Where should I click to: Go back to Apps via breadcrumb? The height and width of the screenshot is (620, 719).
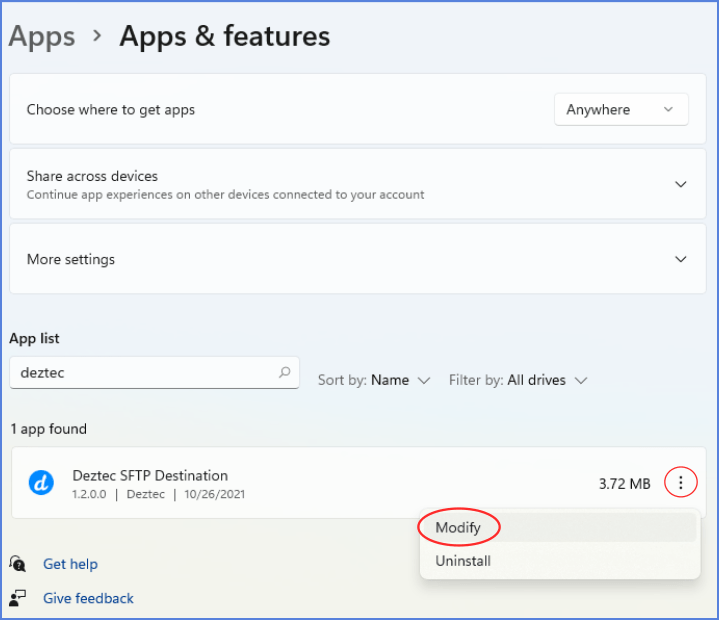pyautogui.click(x=42, y=36)
